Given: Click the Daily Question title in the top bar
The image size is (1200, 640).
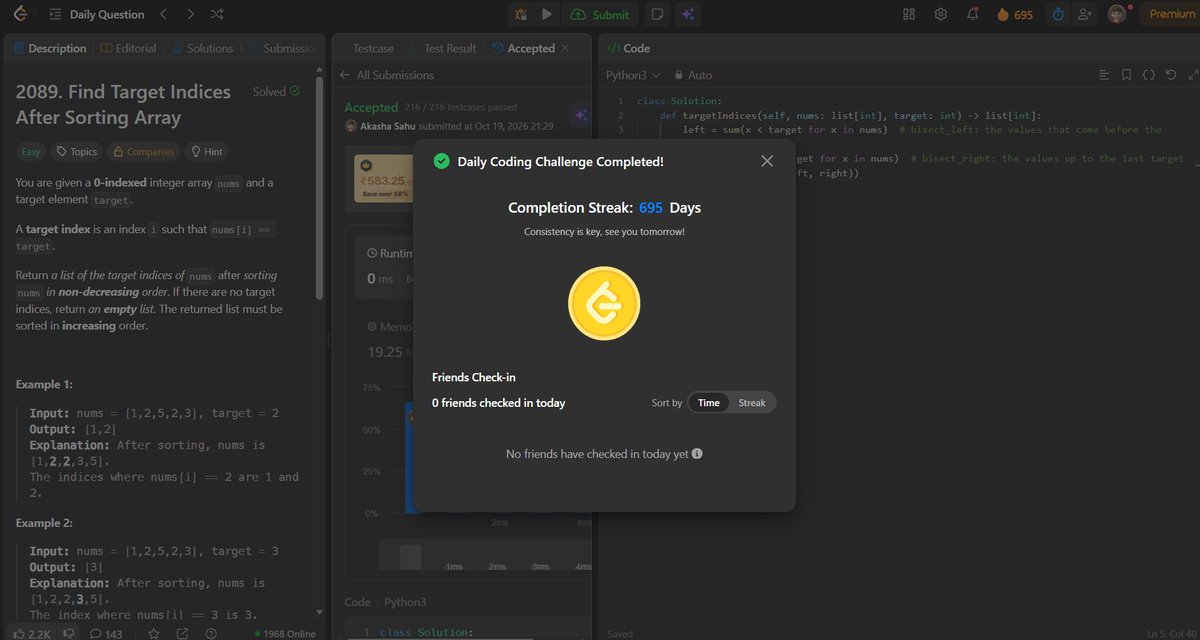Looking at the screenshot, I should (x=107, y=14).
